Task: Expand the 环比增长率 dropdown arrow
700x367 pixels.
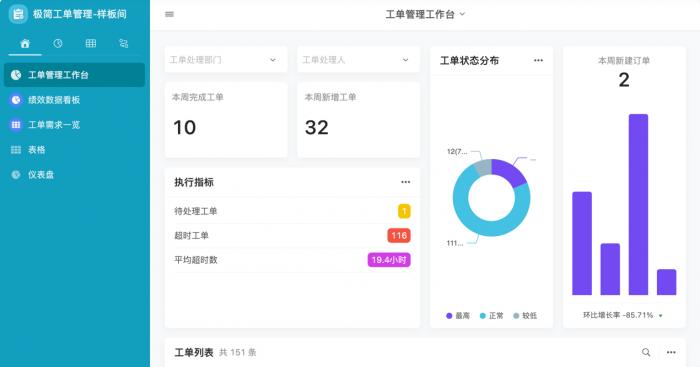Action: click(x=661, y=316)
